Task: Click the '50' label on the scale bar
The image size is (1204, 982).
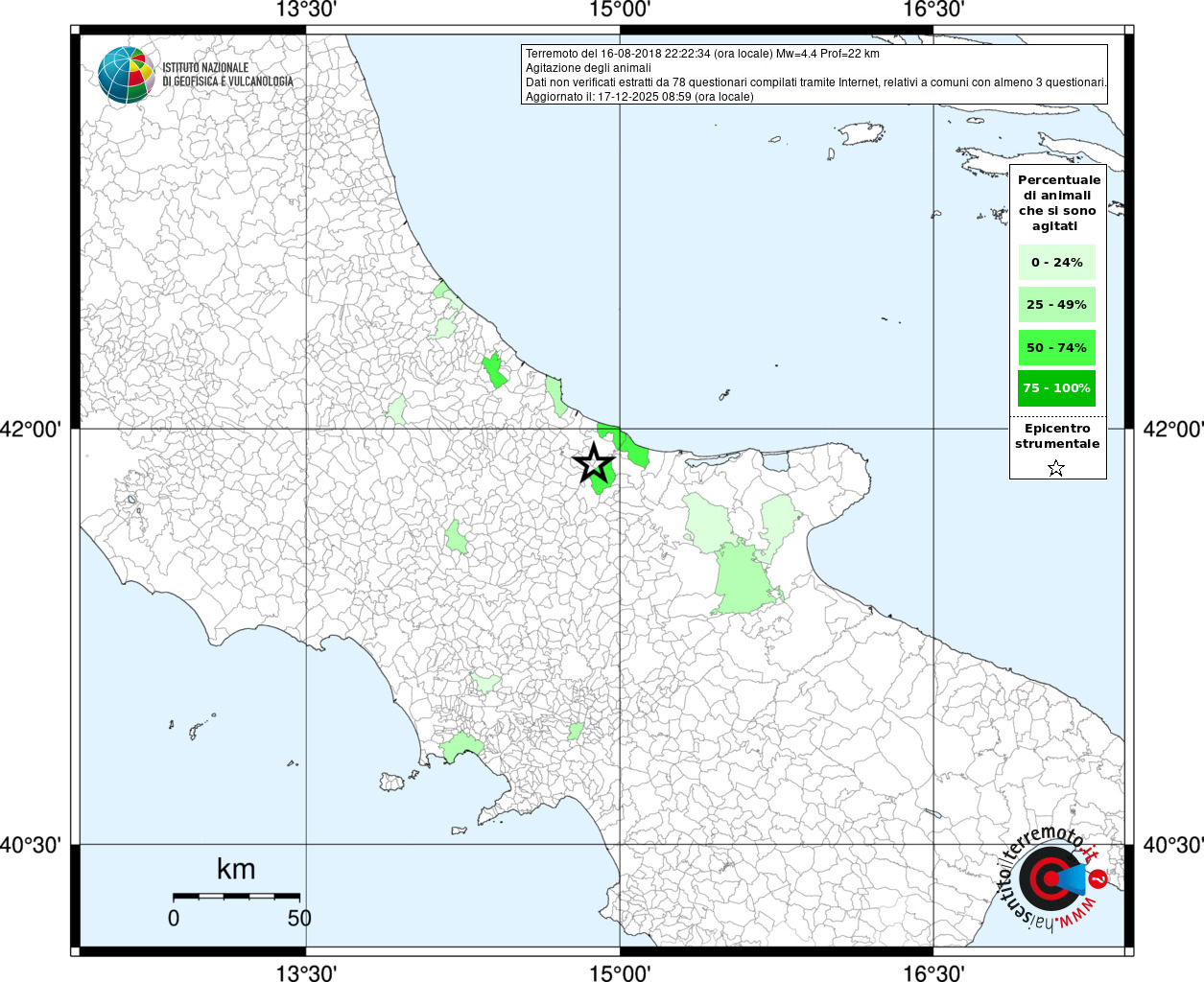Action: [x=299, y=918]
